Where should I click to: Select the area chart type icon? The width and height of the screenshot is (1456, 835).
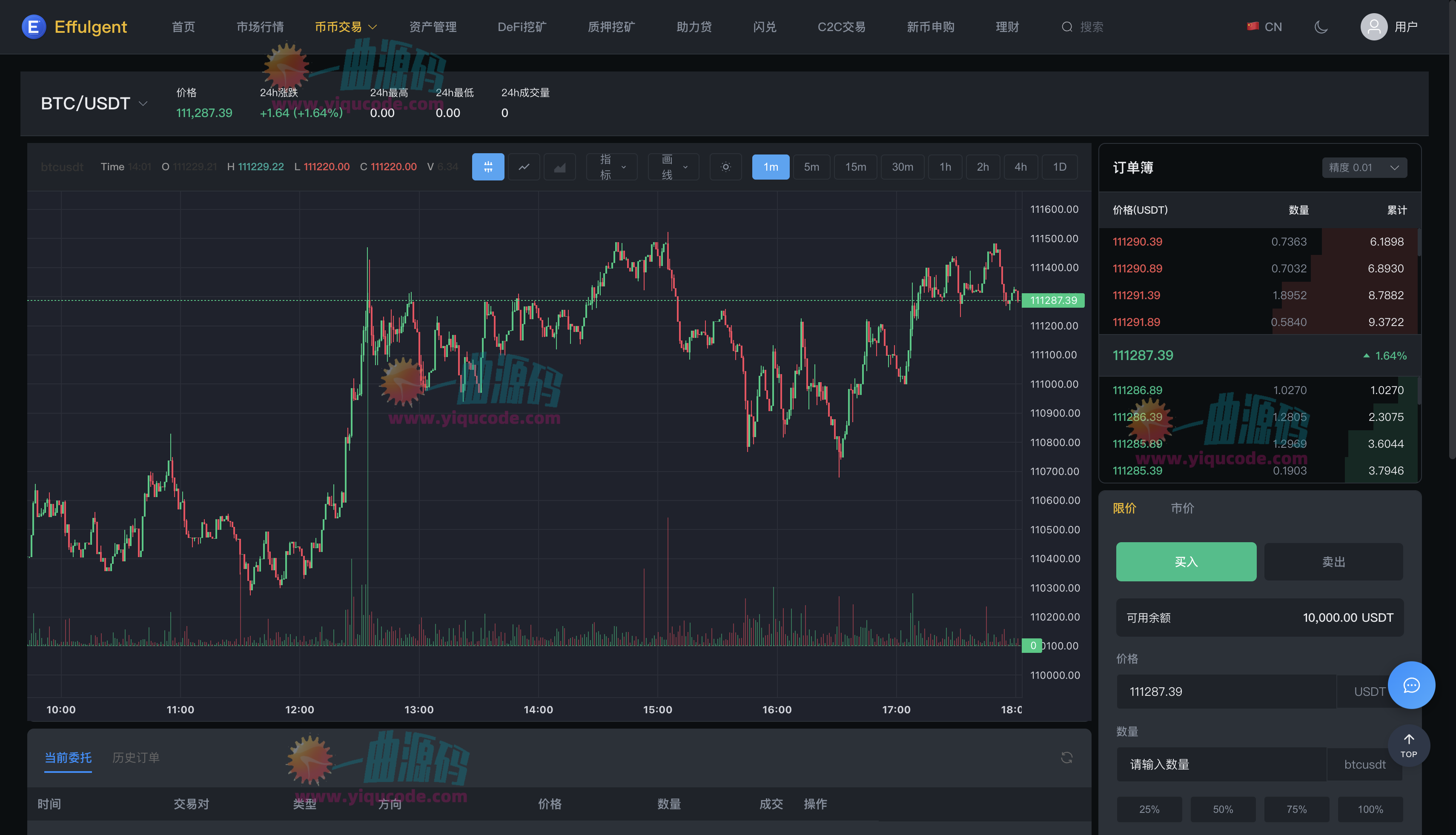559,167
